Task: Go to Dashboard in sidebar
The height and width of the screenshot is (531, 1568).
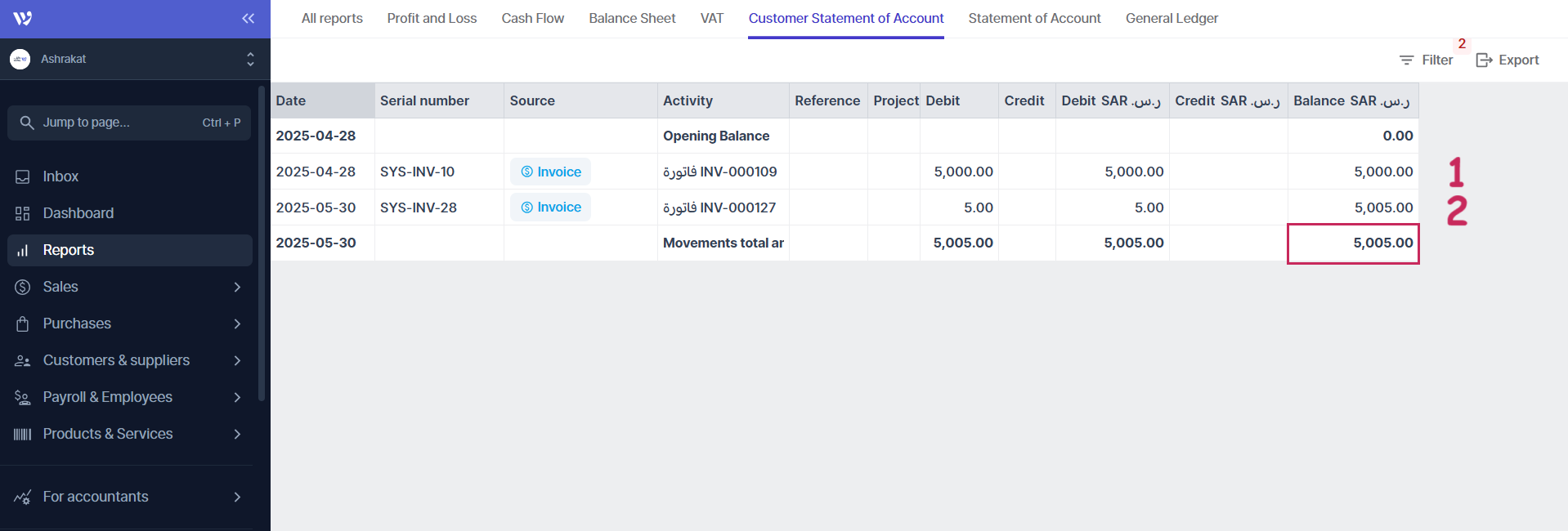Action: point(78,213)
